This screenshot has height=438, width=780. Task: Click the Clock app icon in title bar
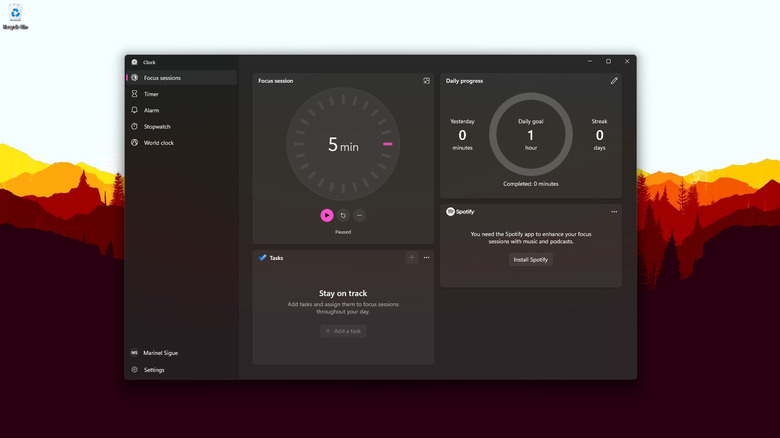(134, 62)
